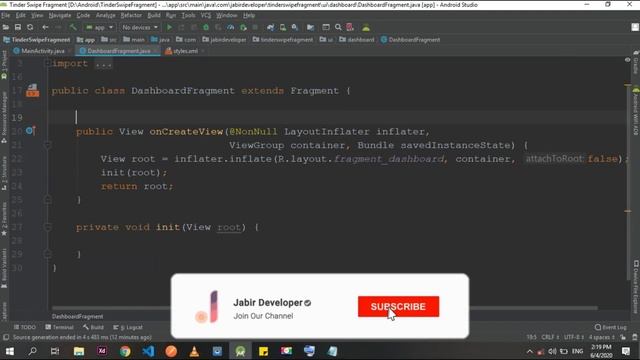Click the jabirdeveloper breadcrumb folder

click(224, 40)
